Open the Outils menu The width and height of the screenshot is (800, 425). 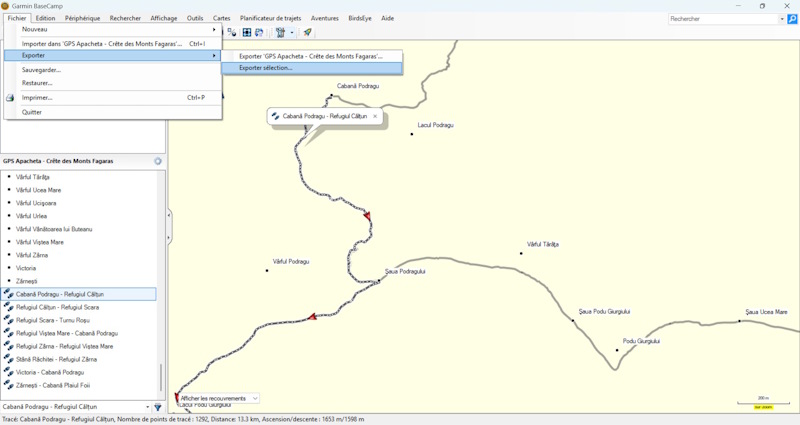point(195,18)
